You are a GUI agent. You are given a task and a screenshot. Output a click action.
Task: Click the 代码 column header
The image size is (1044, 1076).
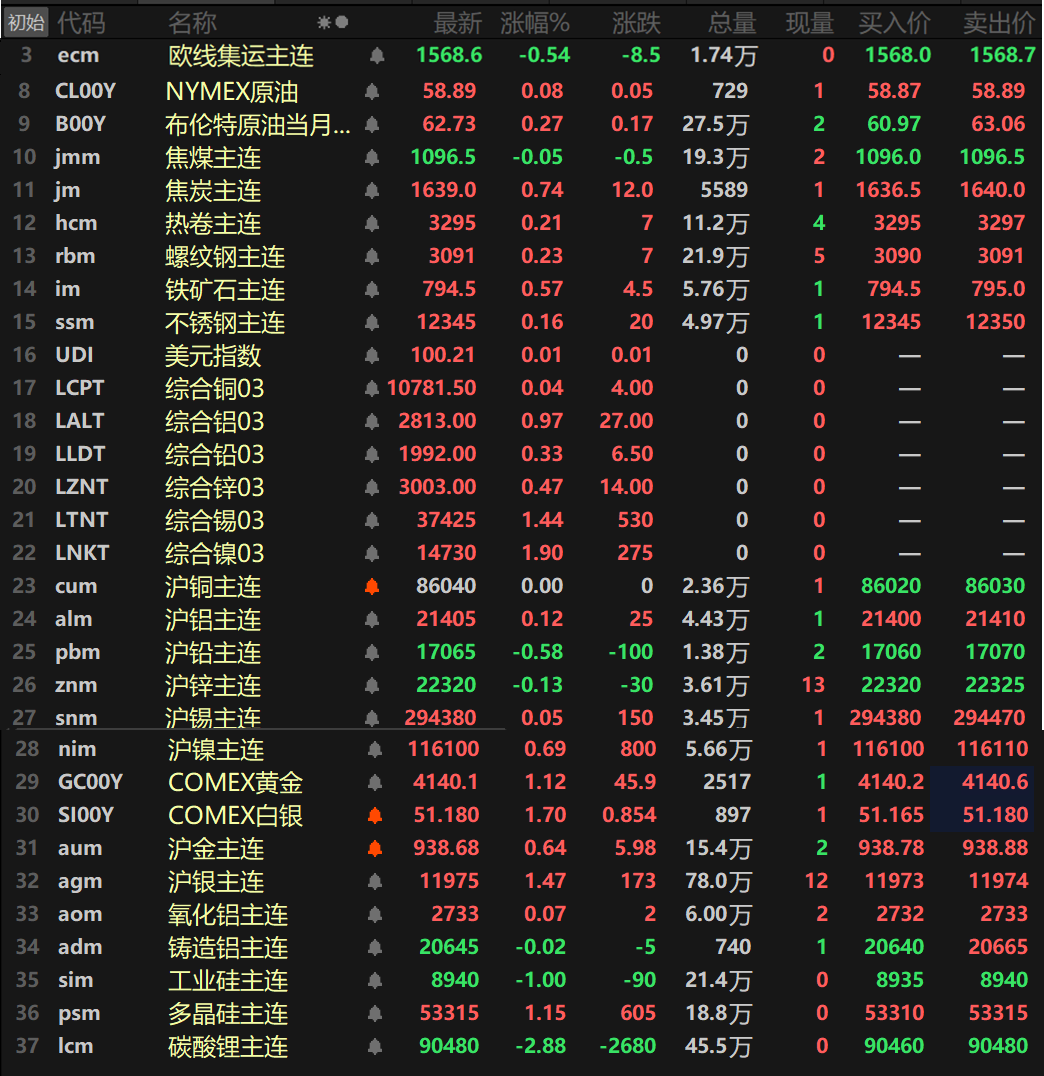click(81, 23)
